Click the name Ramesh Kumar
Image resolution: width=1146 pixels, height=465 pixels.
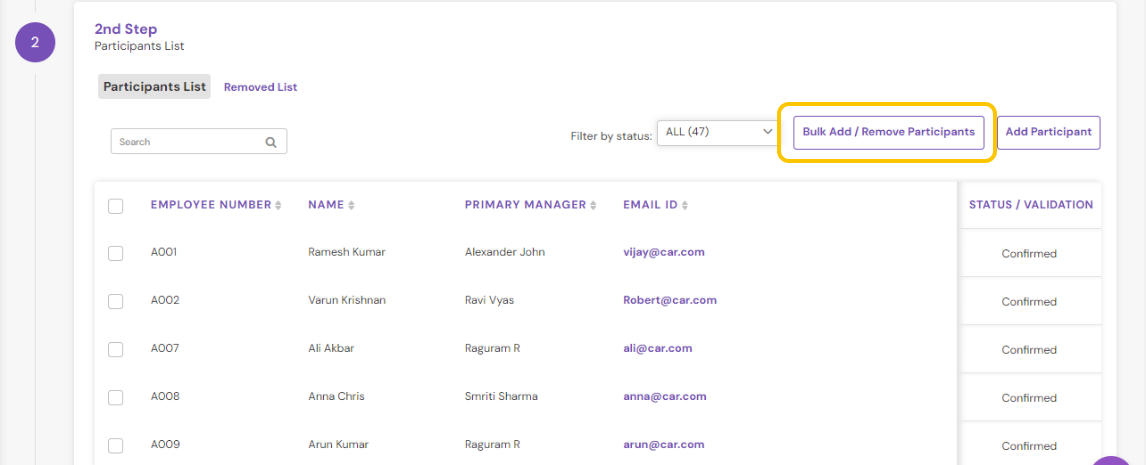tap(346, 252)
